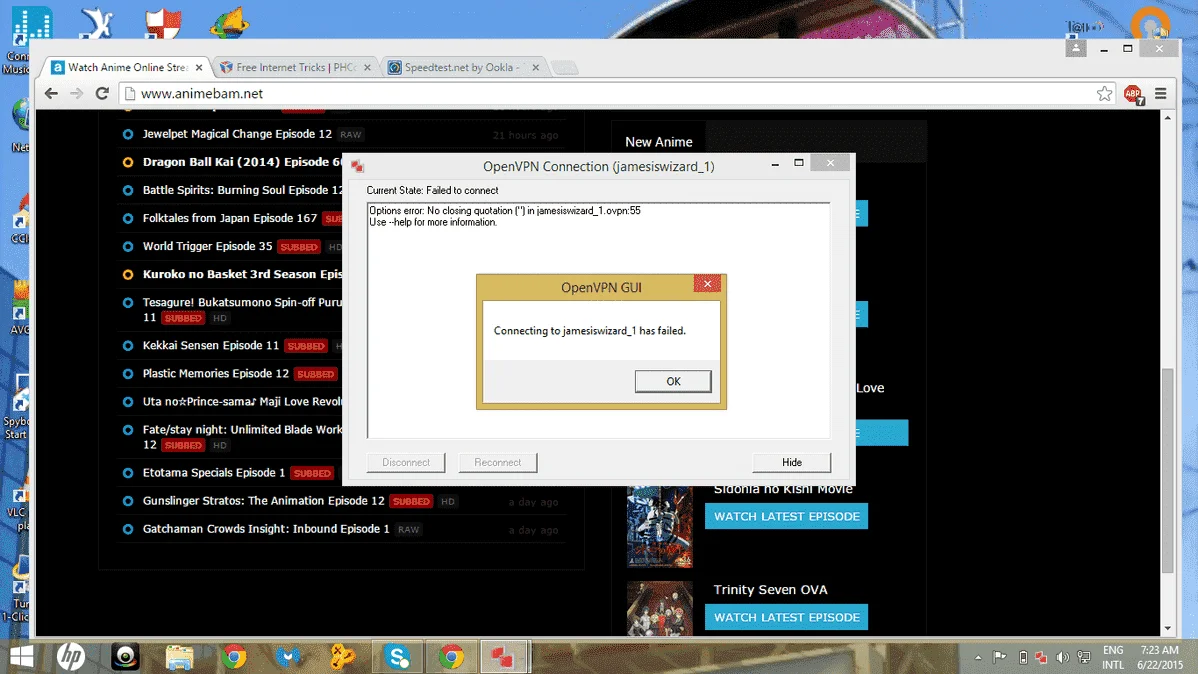This screenshot has width=1198, height=674.
Task: Open the first Chrome taskbar icon
Action: (x=234, y=657)
